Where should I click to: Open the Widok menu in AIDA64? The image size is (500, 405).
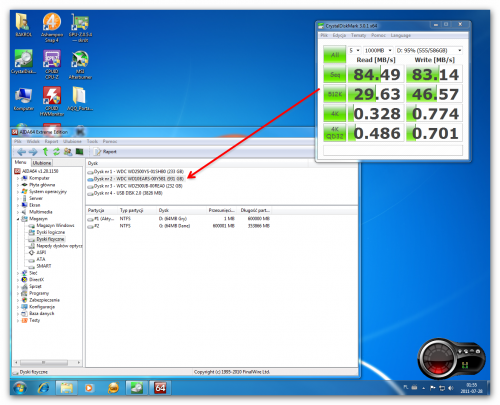coord(33,141)
